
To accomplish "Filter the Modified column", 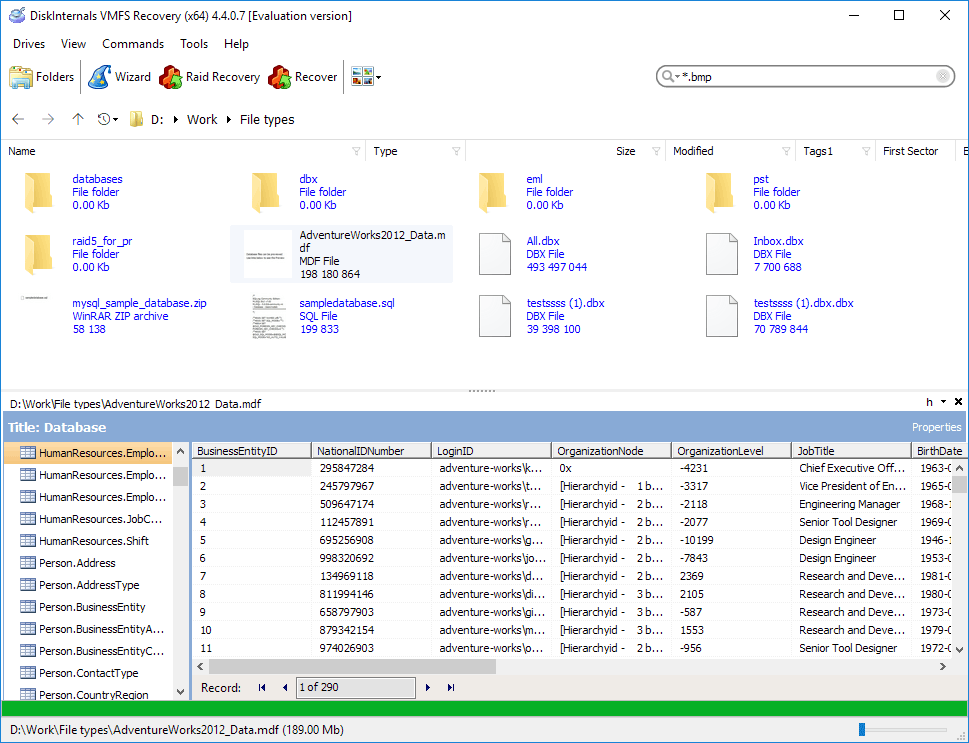I will 786,151.
